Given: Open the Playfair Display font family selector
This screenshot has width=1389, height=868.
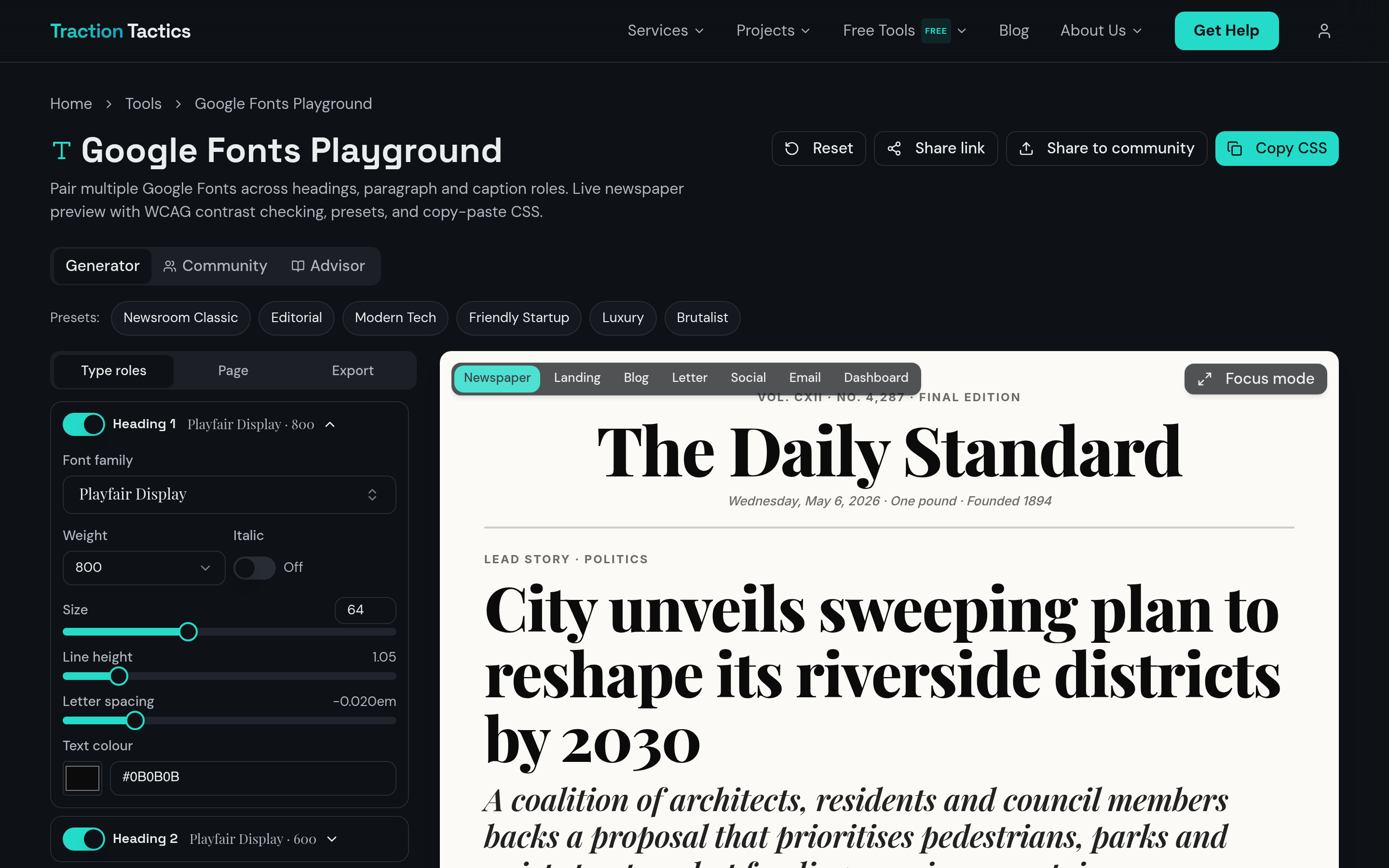Looking at the screenshot, I should 229,494.
